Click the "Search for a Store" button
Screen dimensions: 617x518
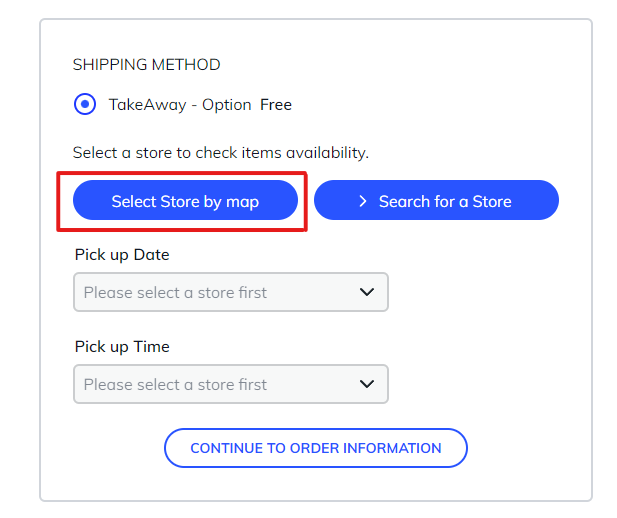[436, 201]
